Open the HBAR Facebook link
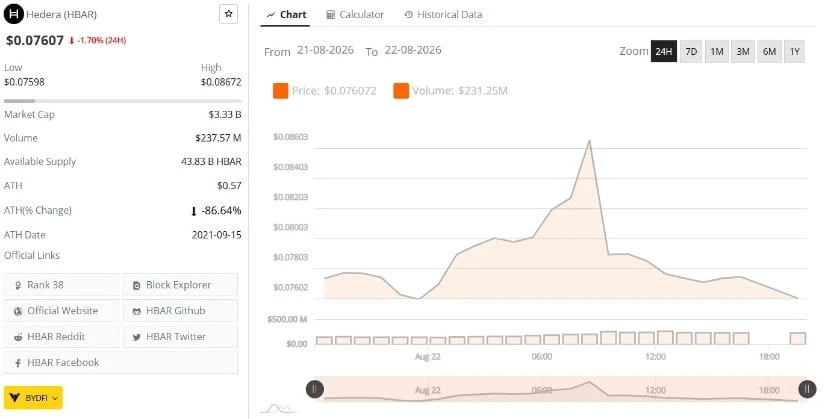 coord(120,363)
